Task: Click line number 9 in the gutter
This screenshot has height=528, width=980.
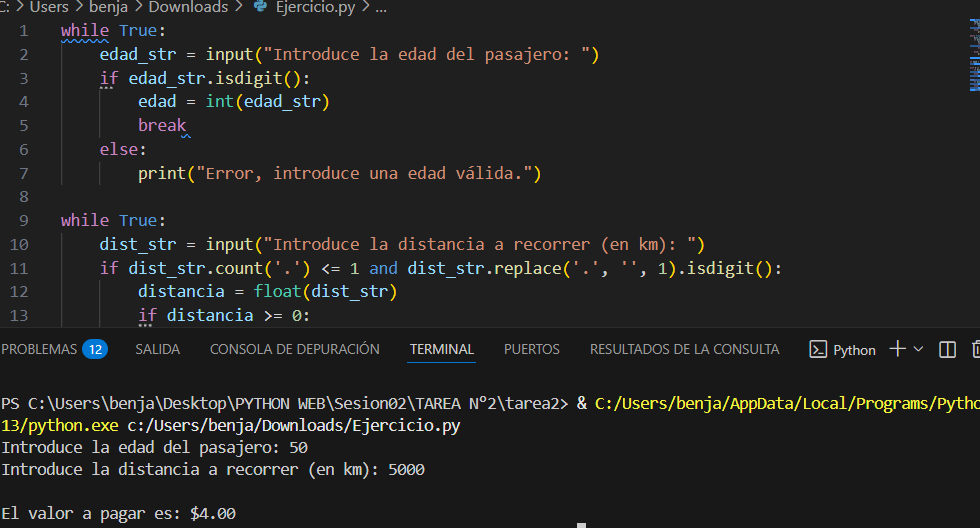Action: 24,221
